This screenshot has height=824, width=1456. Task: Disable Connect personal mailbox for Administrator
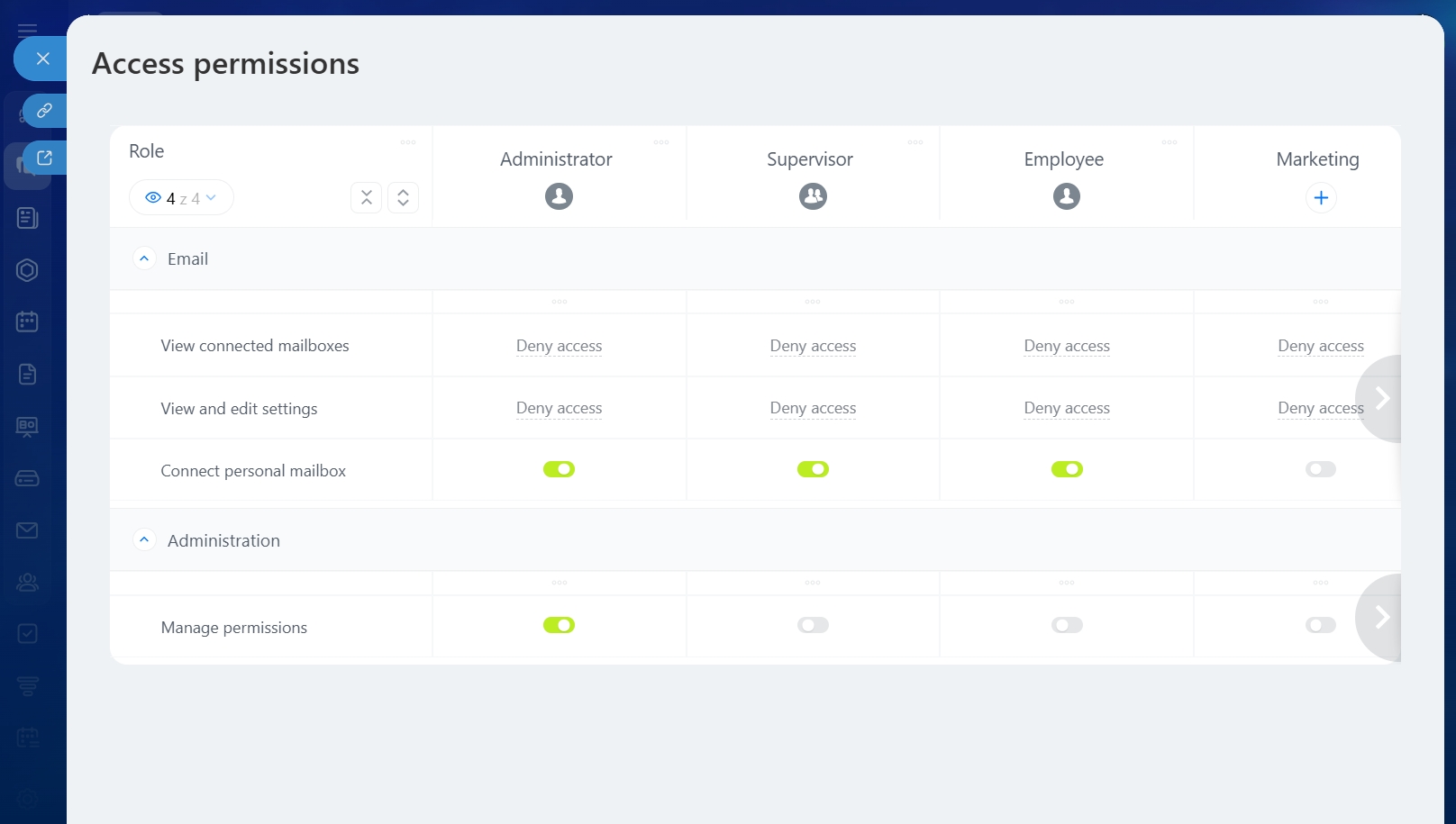point(559,469)
